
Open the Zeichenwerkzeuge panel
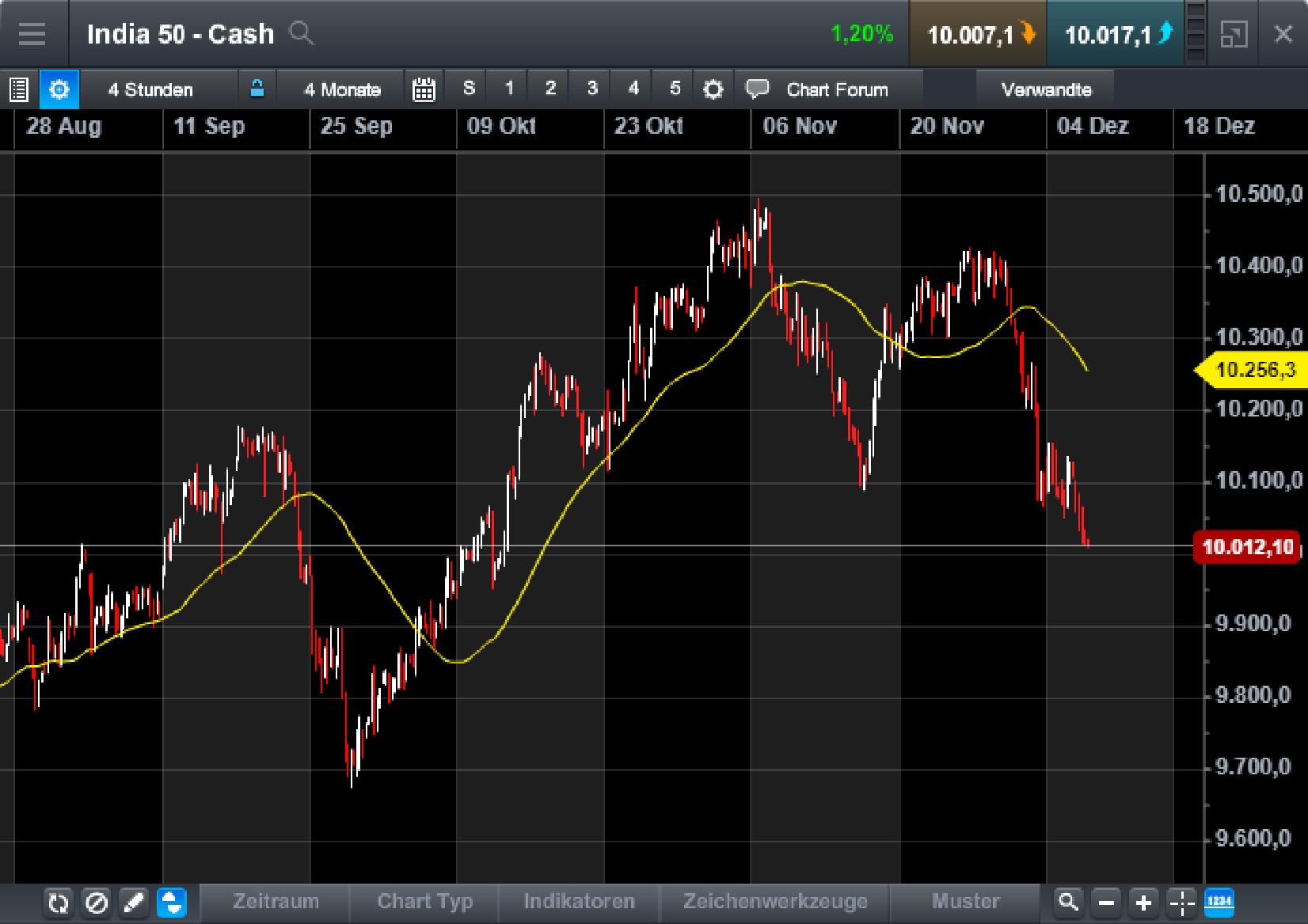[774, 902]
